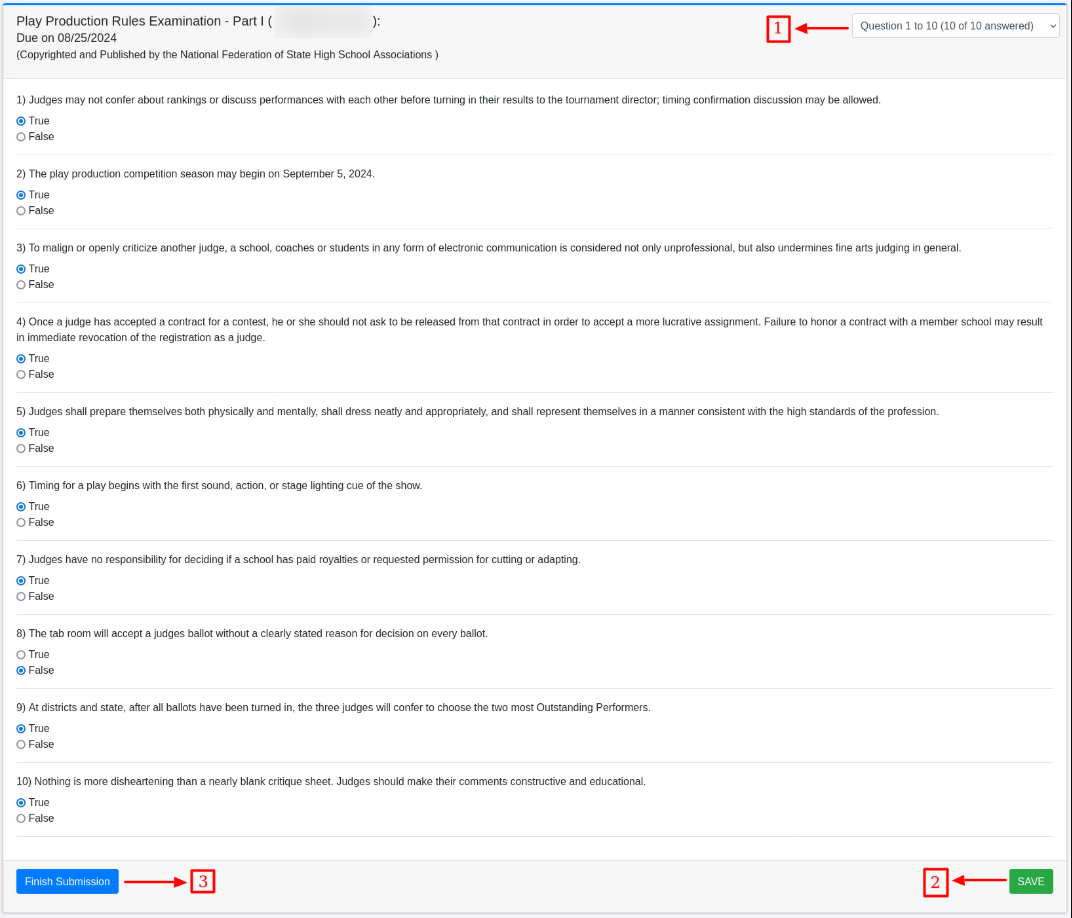Click the Finish Submission button
1072x918 pixels.
[x=67, y=881]
